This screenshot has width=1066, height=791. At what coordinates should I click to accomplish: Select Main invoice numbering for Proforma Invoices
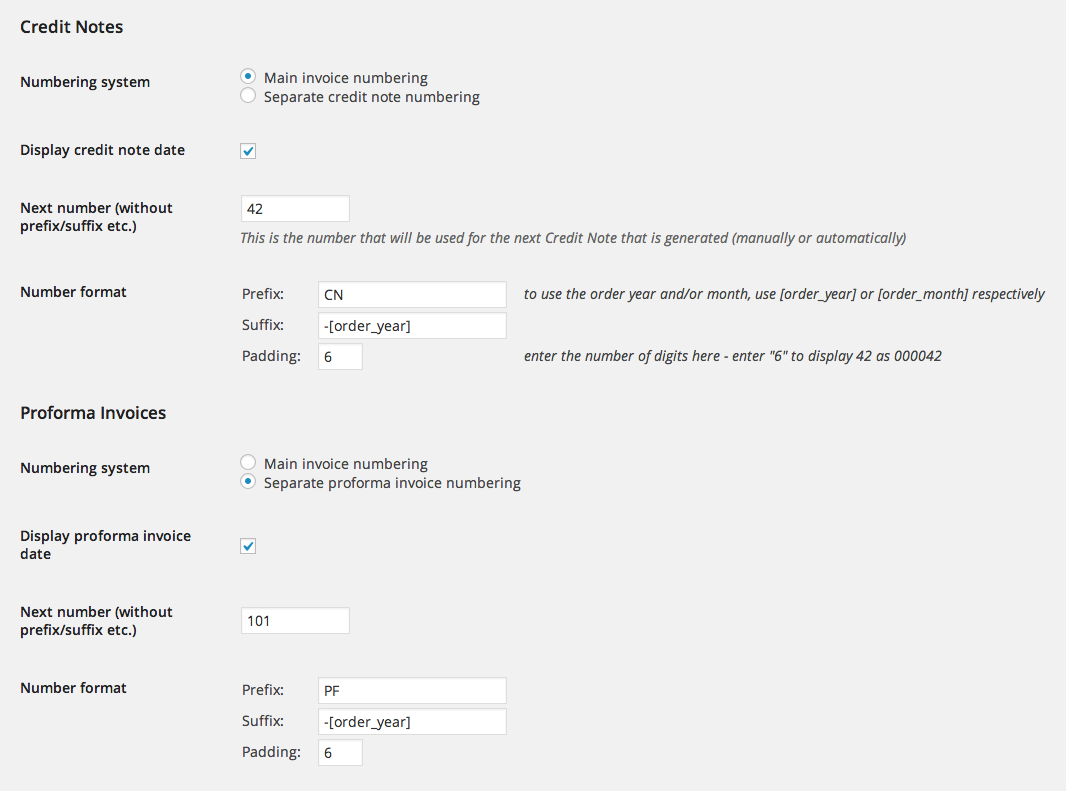(x=248, y=463)
